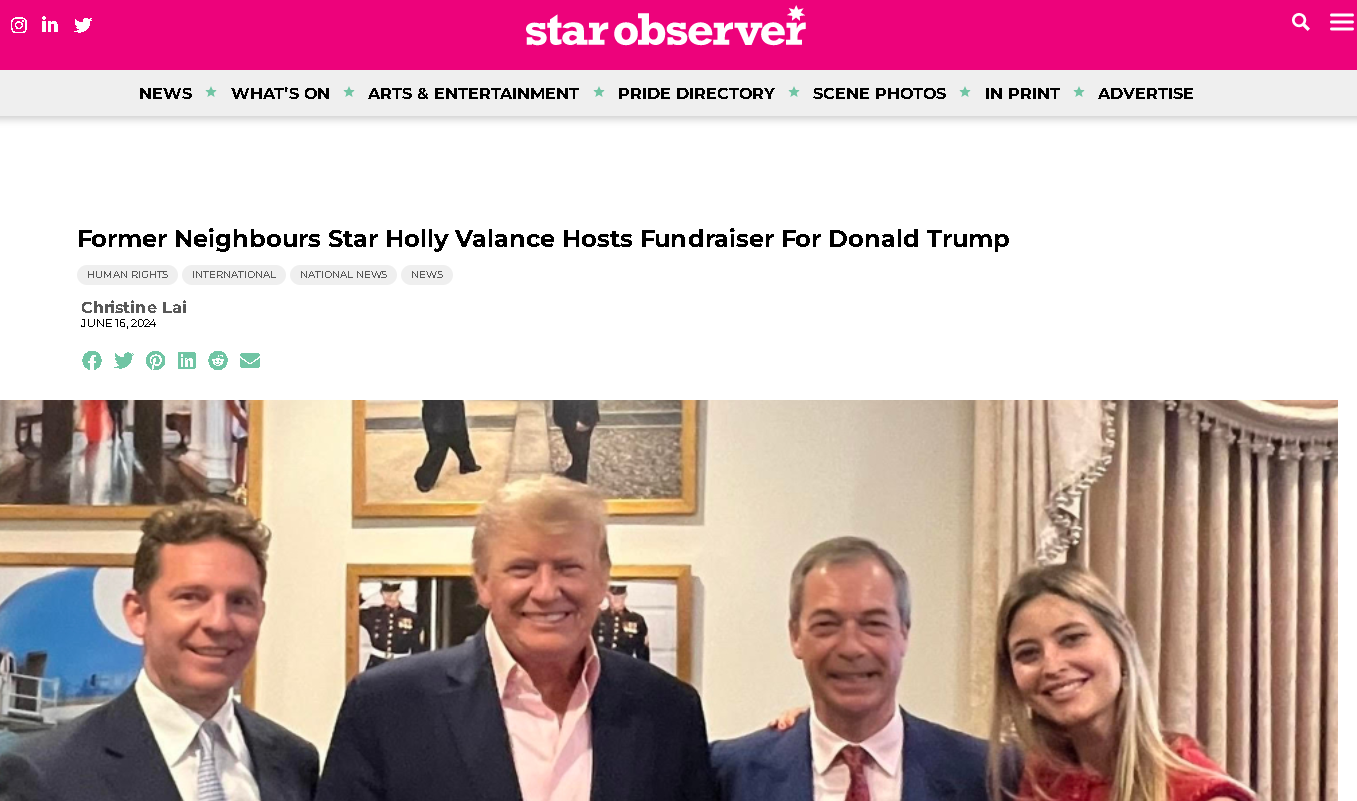The width and height of the screenshot is (1357, 801).
Task: Select the International category tag
Action: tap(234, 275)
